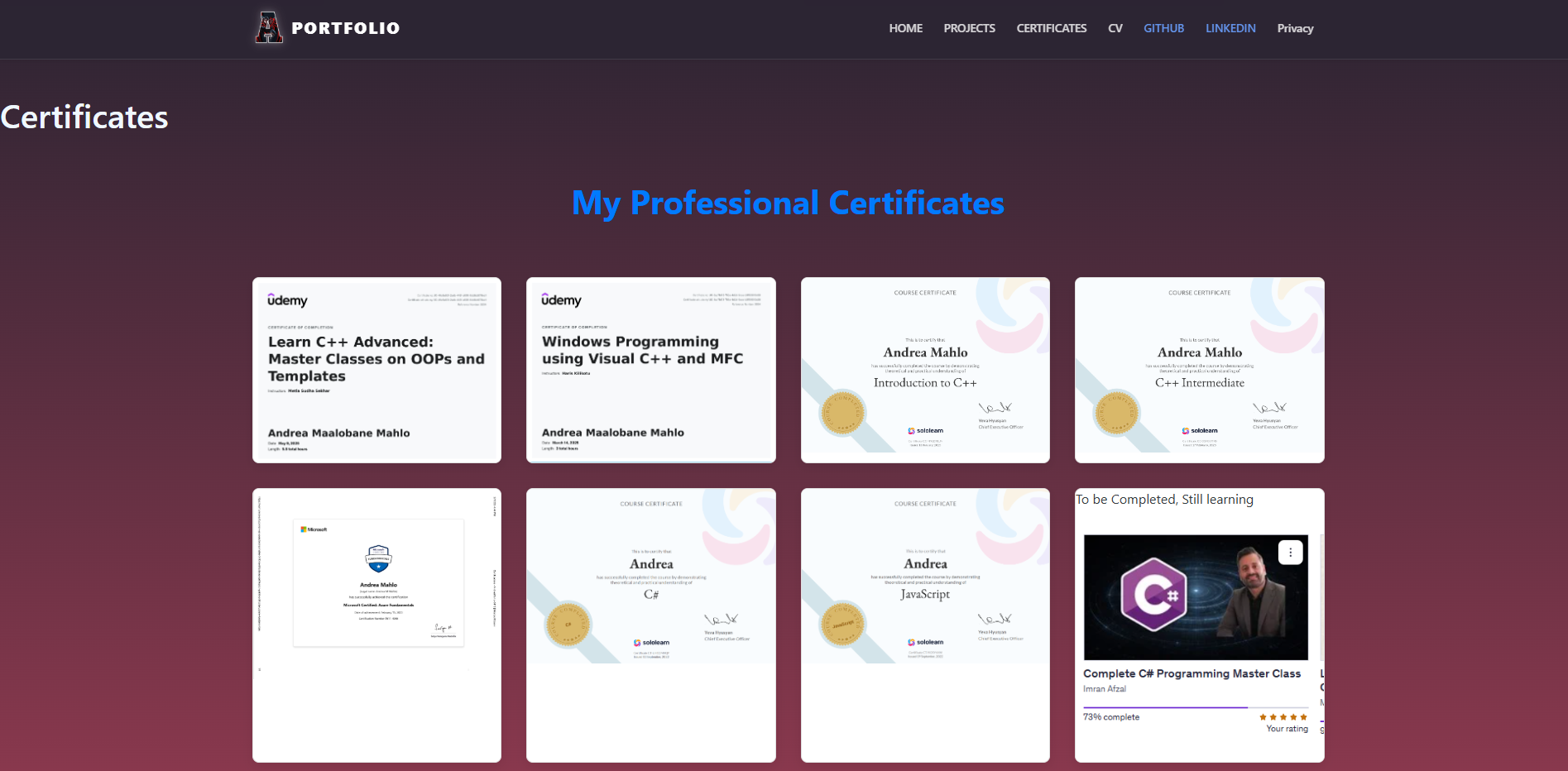Select CERTIFICATES in the navbar
Image resolution: width=1568 pixels, height=771 pixels.
pos(1051,28)
